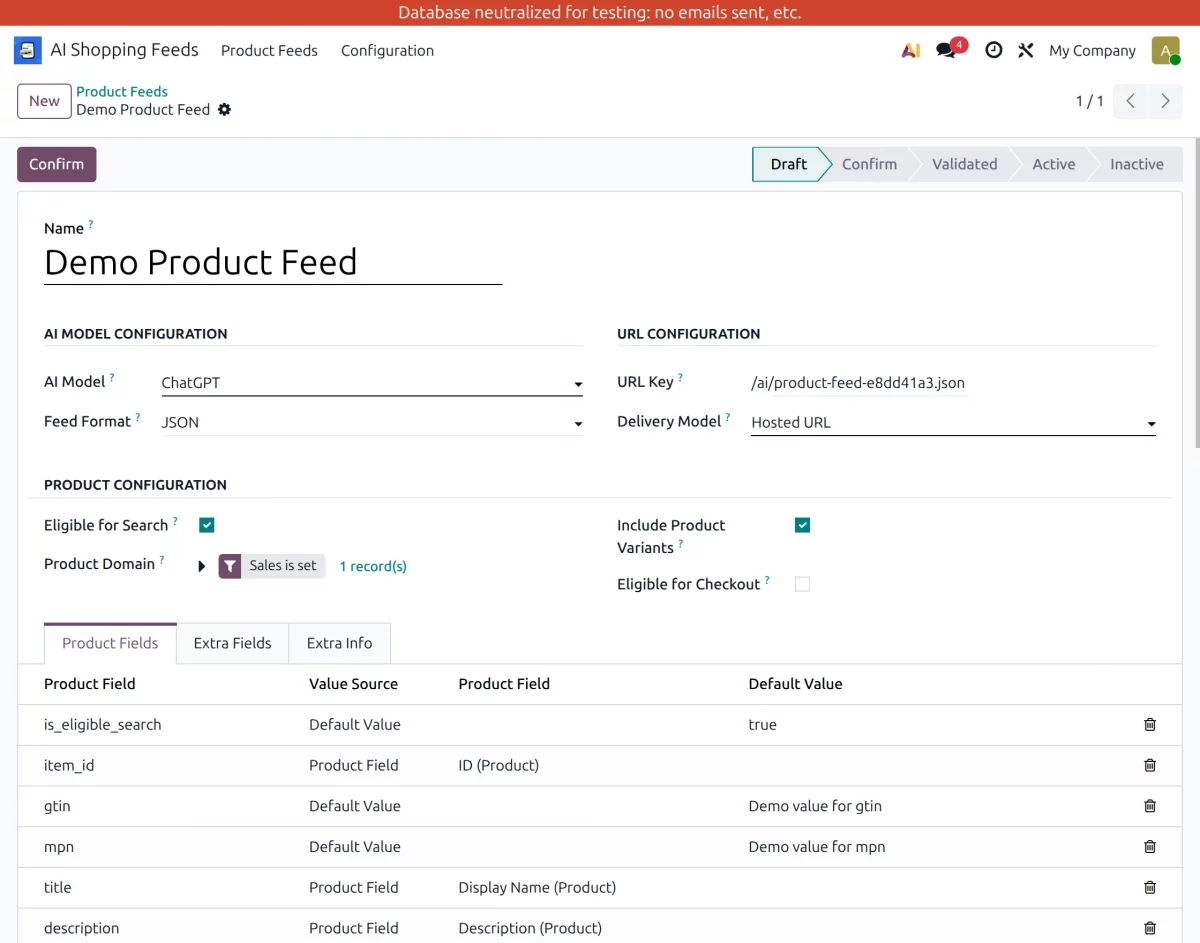
Task: Open developer tools via the wrench icon
Action: click(x=1025, y=50)
